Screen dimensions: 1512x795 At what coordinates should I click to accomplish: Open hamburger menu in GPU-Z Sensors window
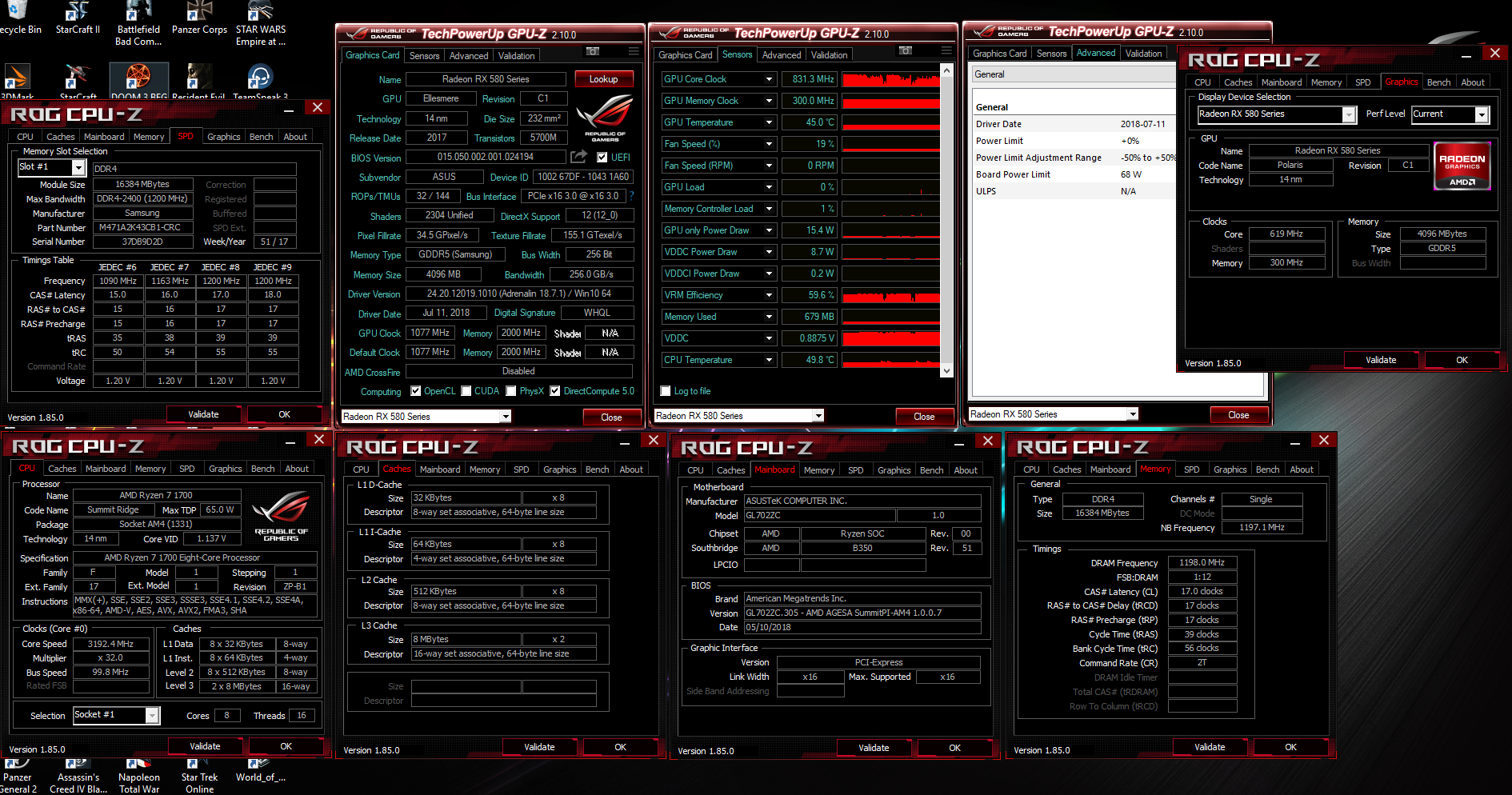tap(946, 50)
